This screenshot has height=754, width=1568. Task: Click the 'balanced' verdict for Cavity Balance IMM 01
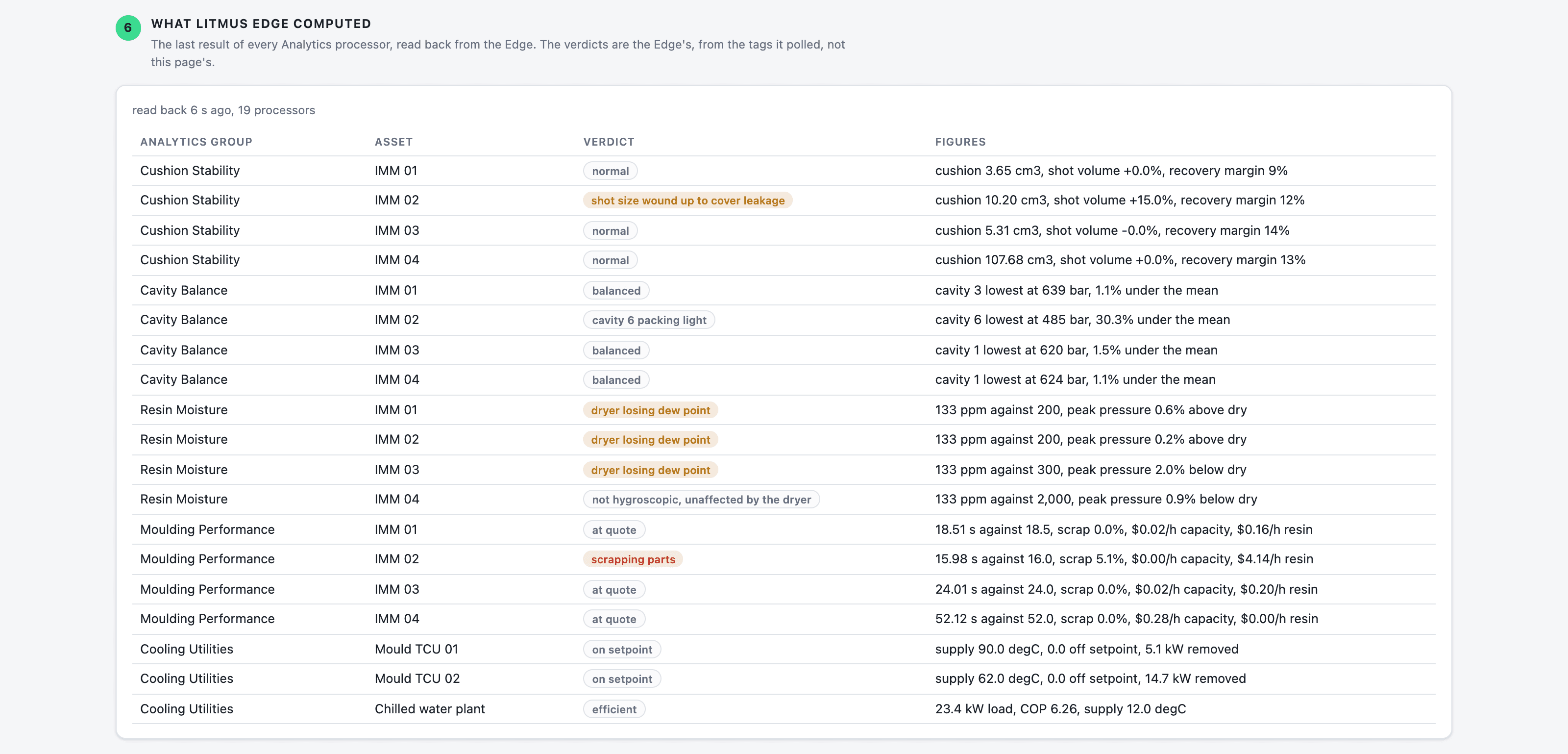click(615, 291)
